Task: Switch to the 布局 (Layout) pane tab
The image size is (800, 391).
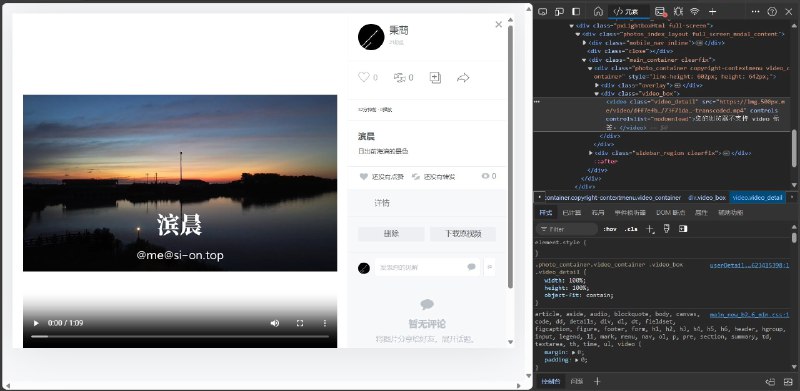Action: point(598,212)
